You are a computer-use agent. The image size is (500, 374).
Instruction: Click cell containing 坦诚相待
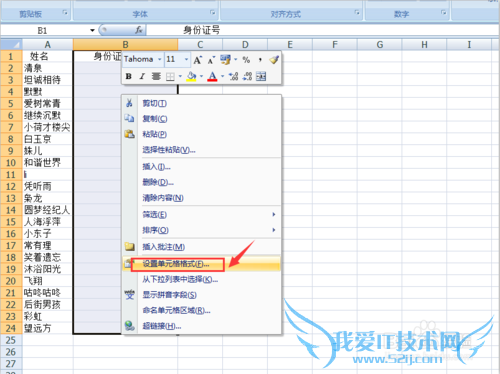[x=47, y=80]
